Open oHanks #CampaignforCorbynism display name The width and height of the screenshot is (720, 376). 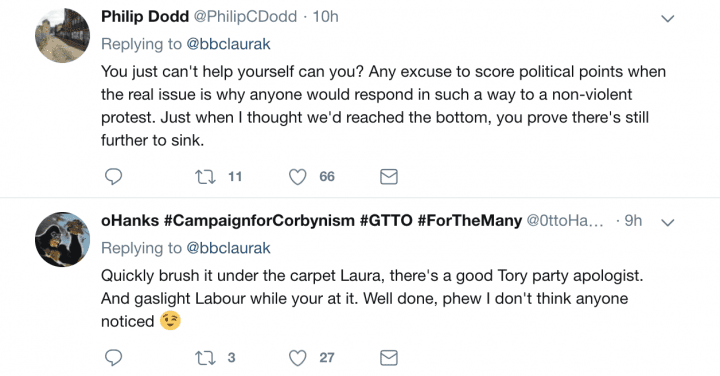click(311, 220)
